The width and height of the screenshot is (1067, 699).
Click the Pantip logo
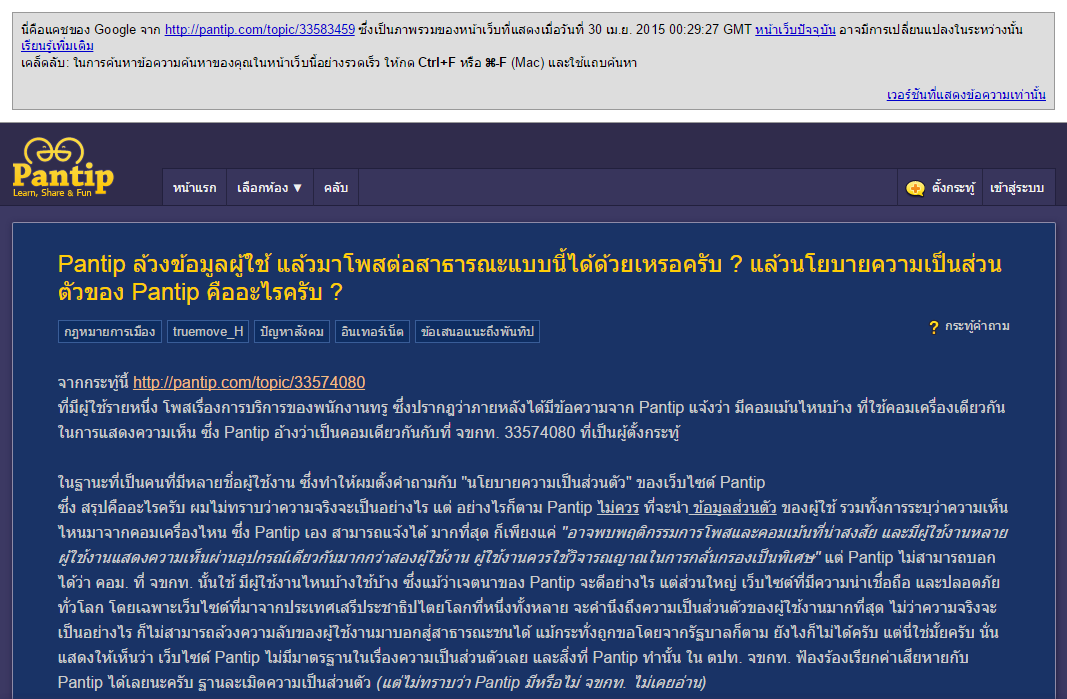63,167
